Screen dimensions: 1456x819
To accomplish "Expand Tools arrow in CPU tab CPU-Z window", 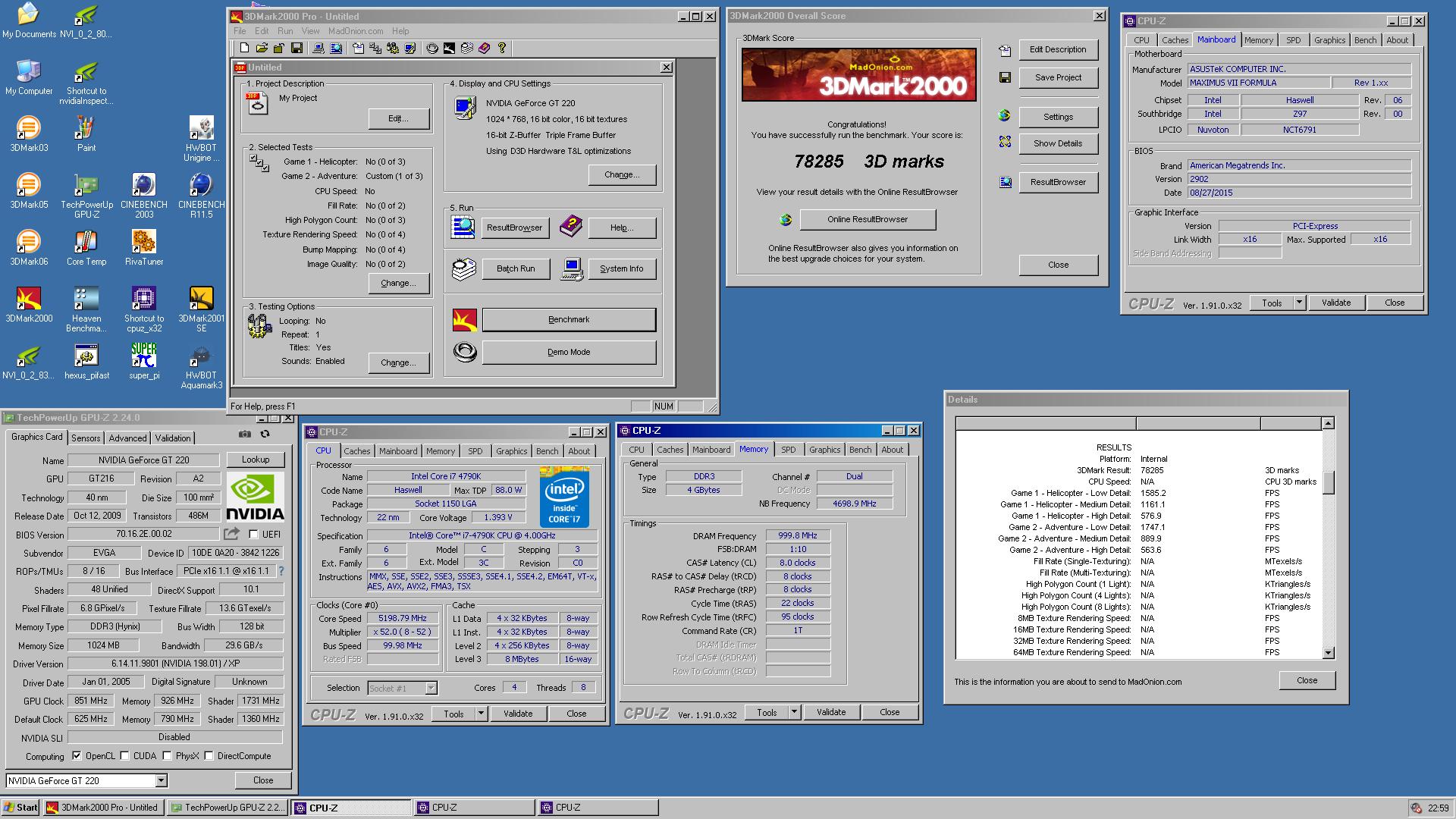I will pyautogui.click(x=480, y=714).
